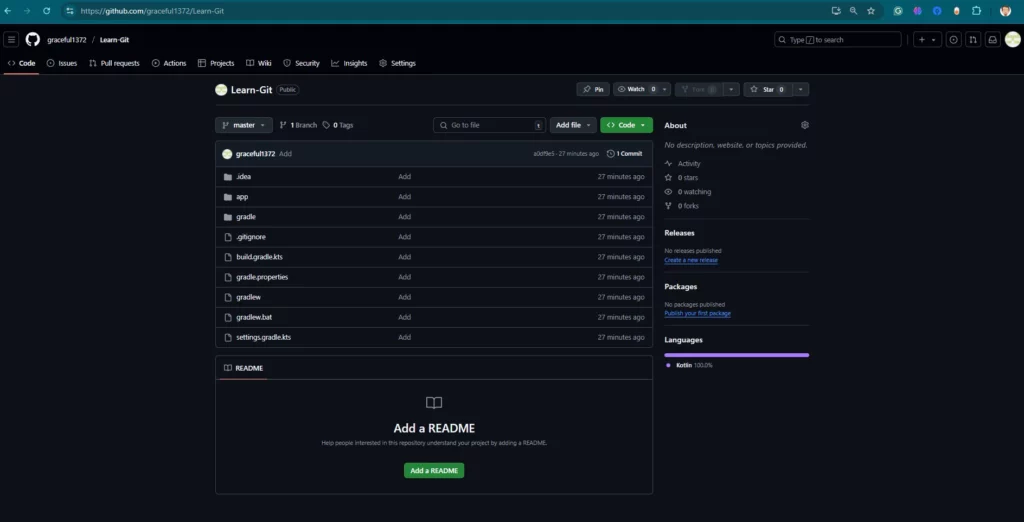Bookmark this page with star icon
Viewport: 1024px width, 522px height.
pos(871,11)
